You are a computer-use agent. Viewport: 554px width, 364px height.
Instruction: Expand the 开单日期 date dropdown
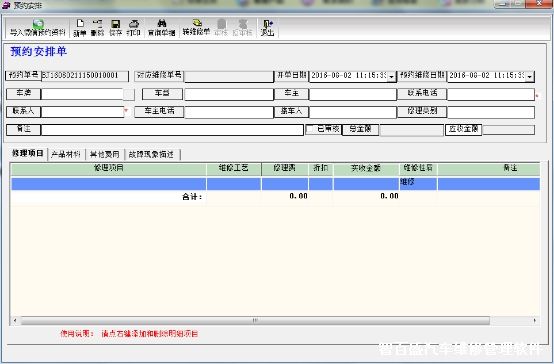(391, 76)
